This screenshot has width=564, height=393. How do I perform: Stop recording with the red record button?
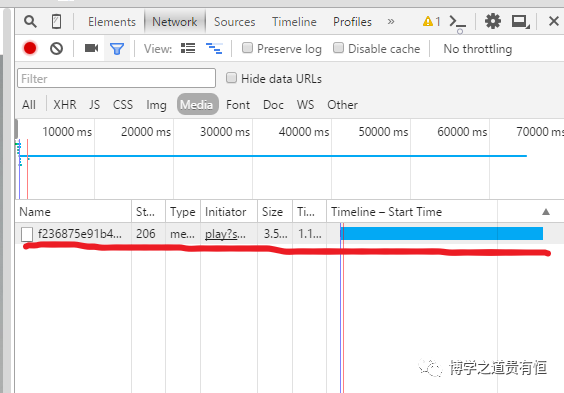click(30, 48)
